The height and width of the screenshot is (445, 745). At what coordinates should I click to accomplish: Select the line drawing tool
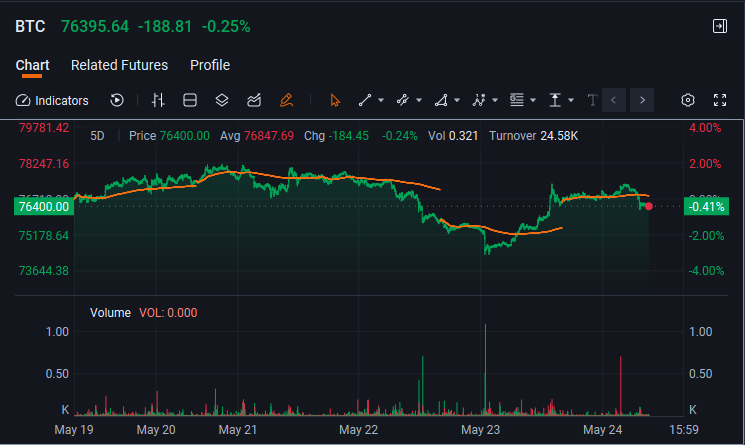[365, 100]
